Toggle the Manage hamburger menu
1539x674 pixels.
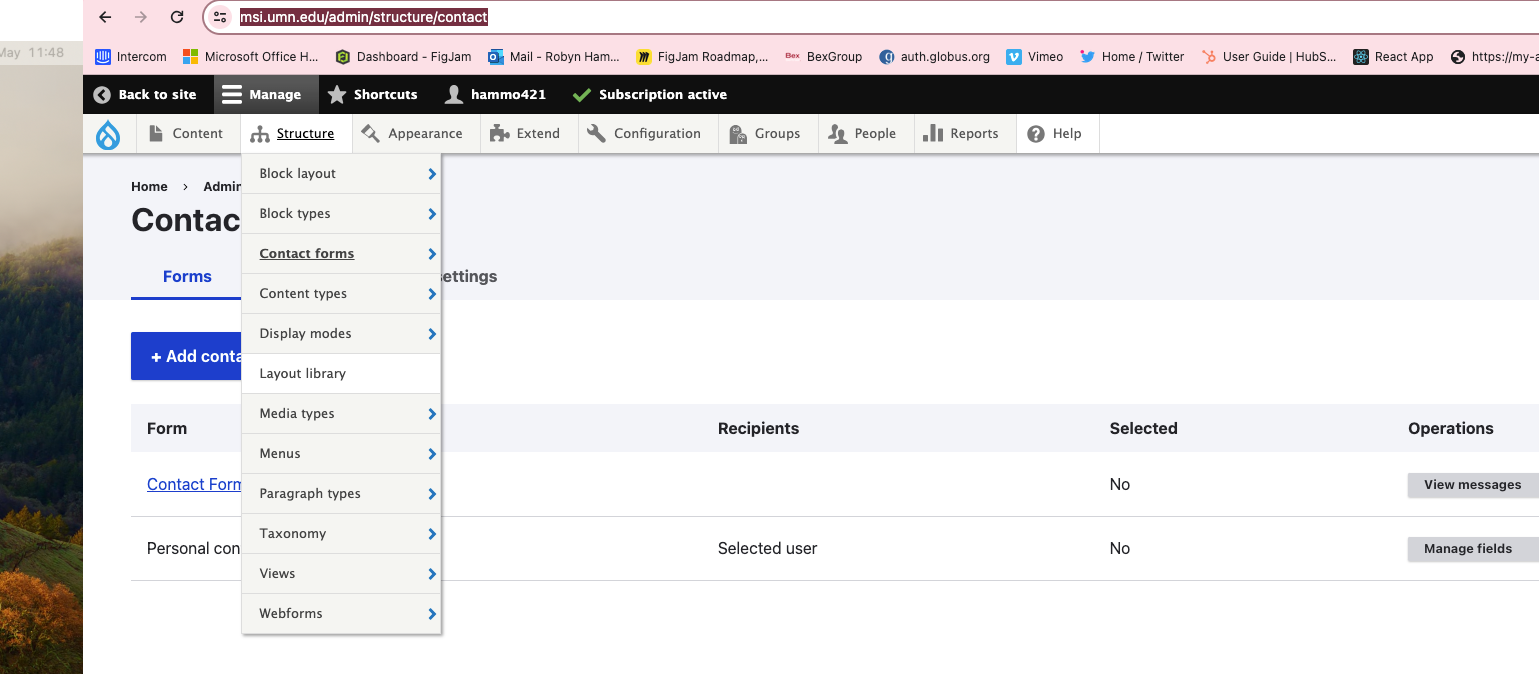tap(232, 95)
